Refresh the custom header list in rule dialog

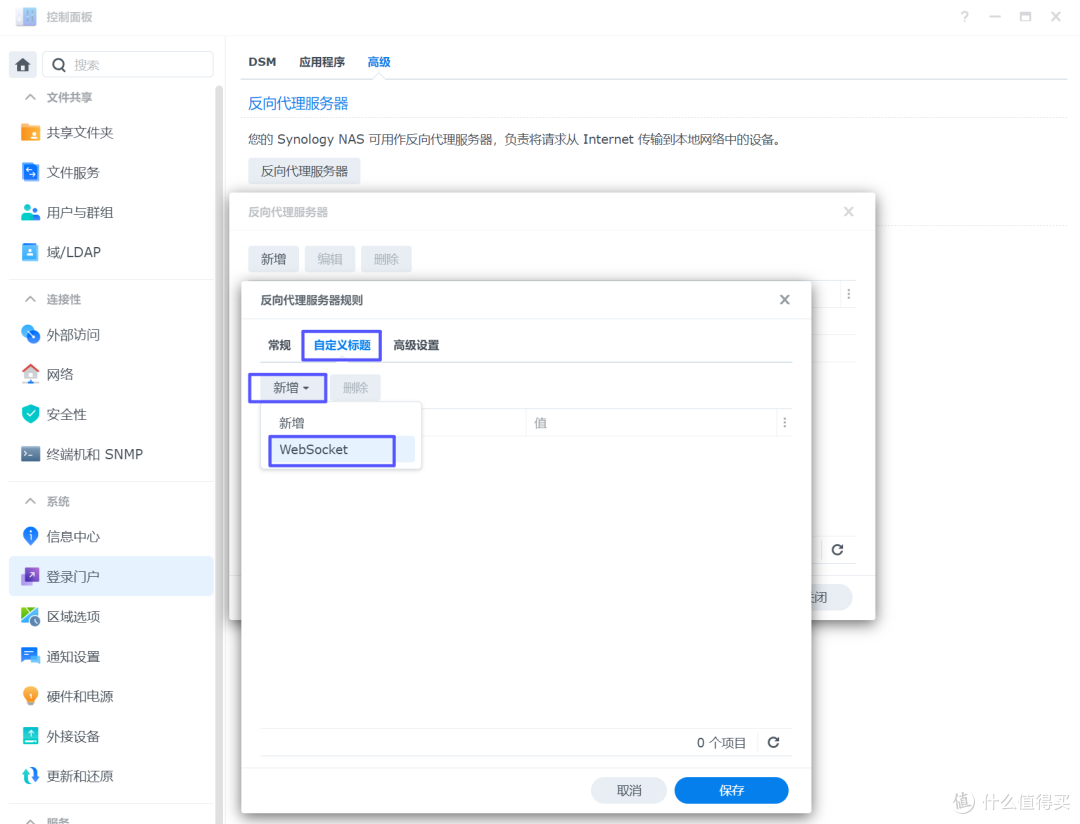pyautogui.click(x=773, y=742)
